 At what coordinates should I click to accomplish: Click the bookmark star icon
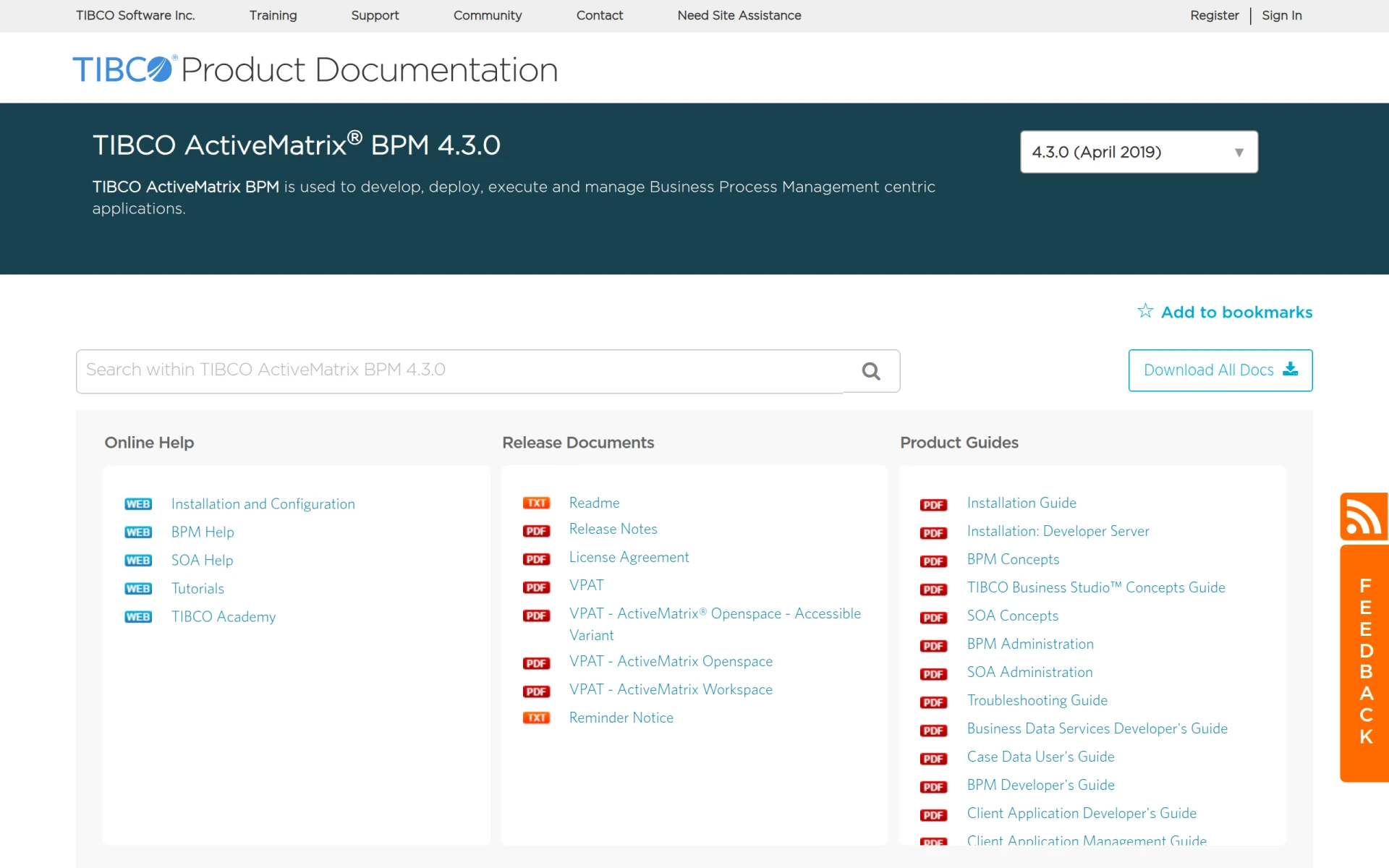pyautogui.click(x=1145, y=311)
